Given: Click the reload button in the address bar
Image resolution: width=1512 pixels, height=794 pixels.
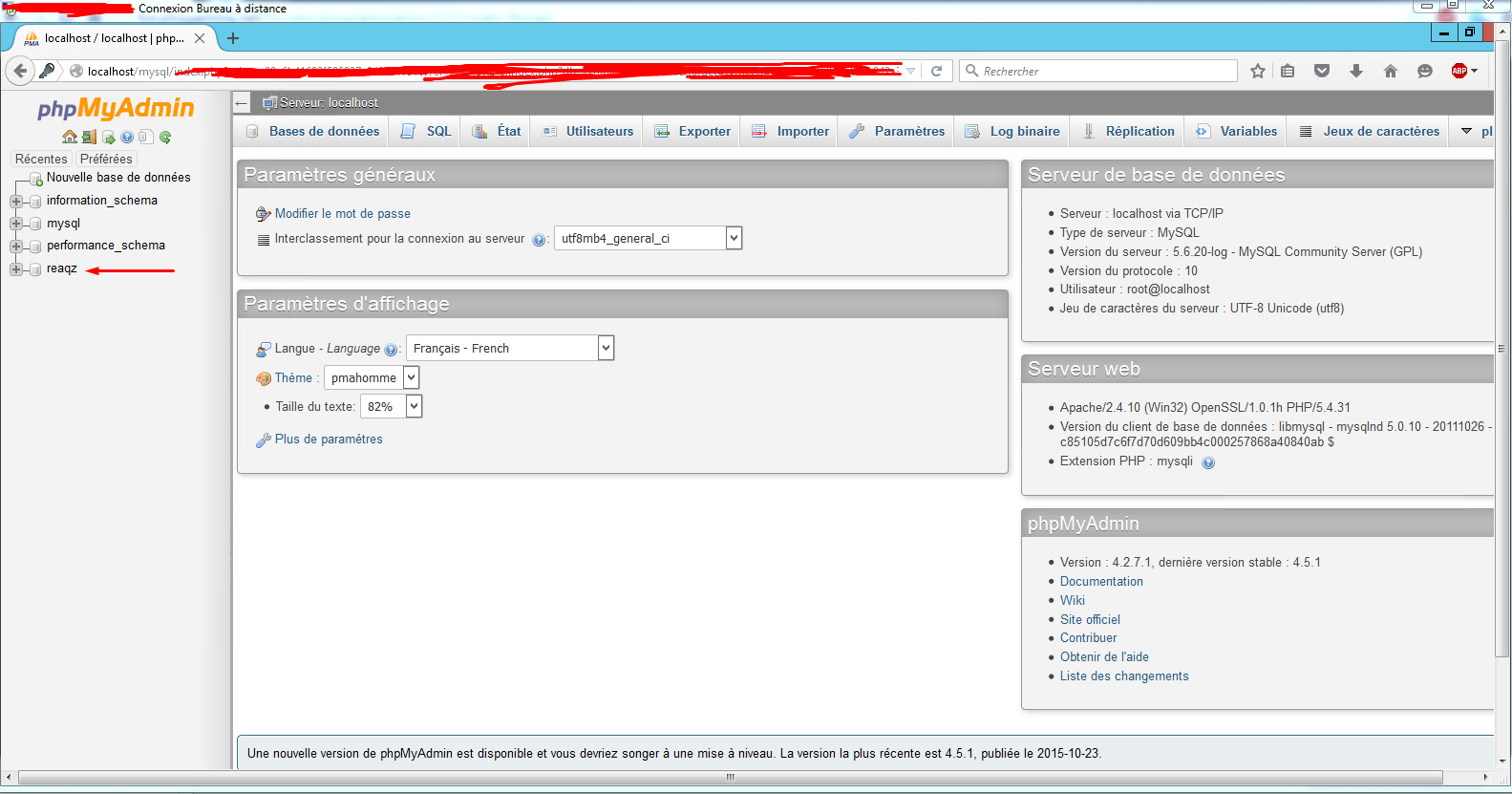Looking at the screenshot, I should [x=937, y=71].
